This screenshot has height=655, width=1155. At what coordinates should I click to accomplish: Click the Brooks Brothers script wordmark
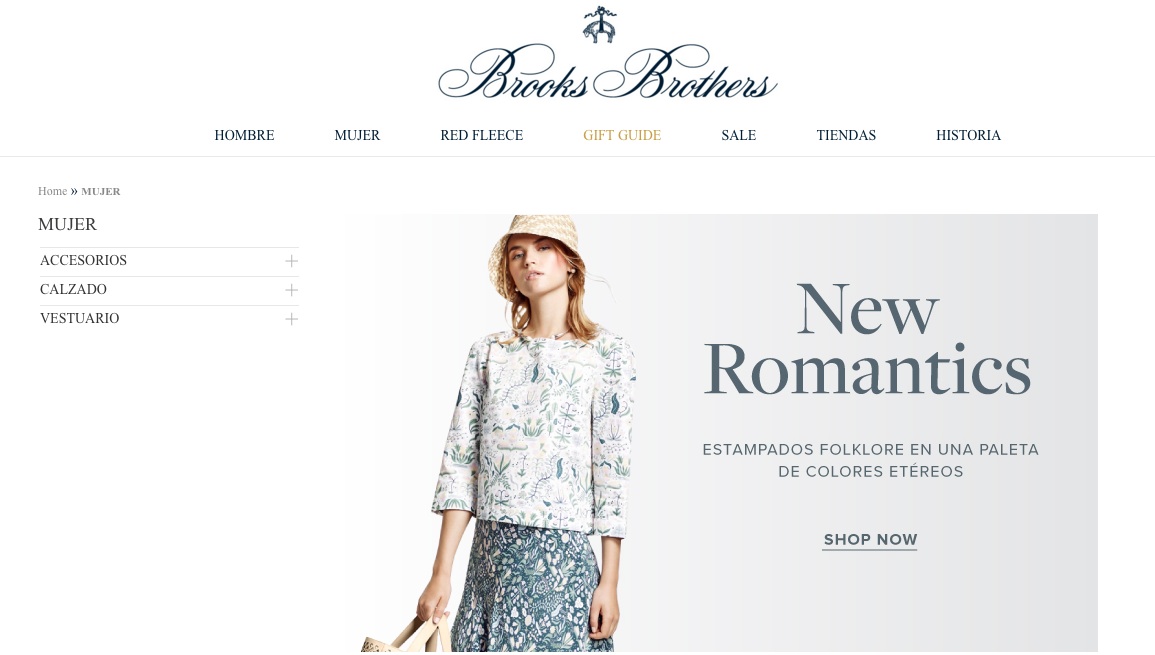[x=608, y=72]
